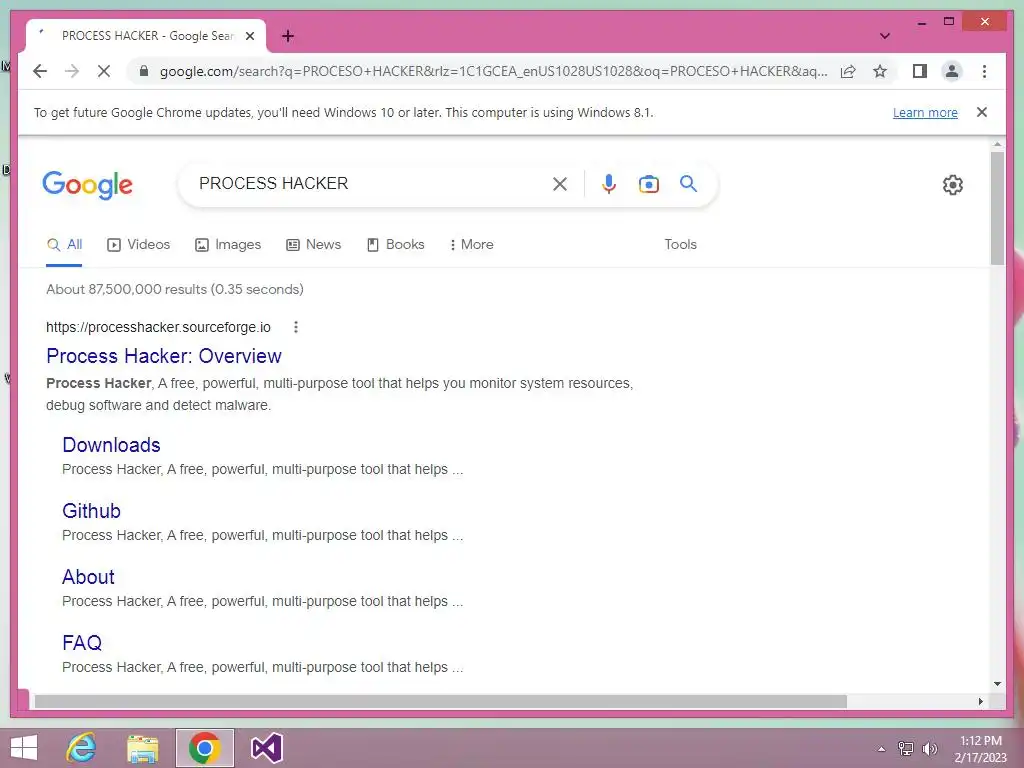1024x768 pixels.
Task: Click the scroll right arrow
Action: (980, 701)
